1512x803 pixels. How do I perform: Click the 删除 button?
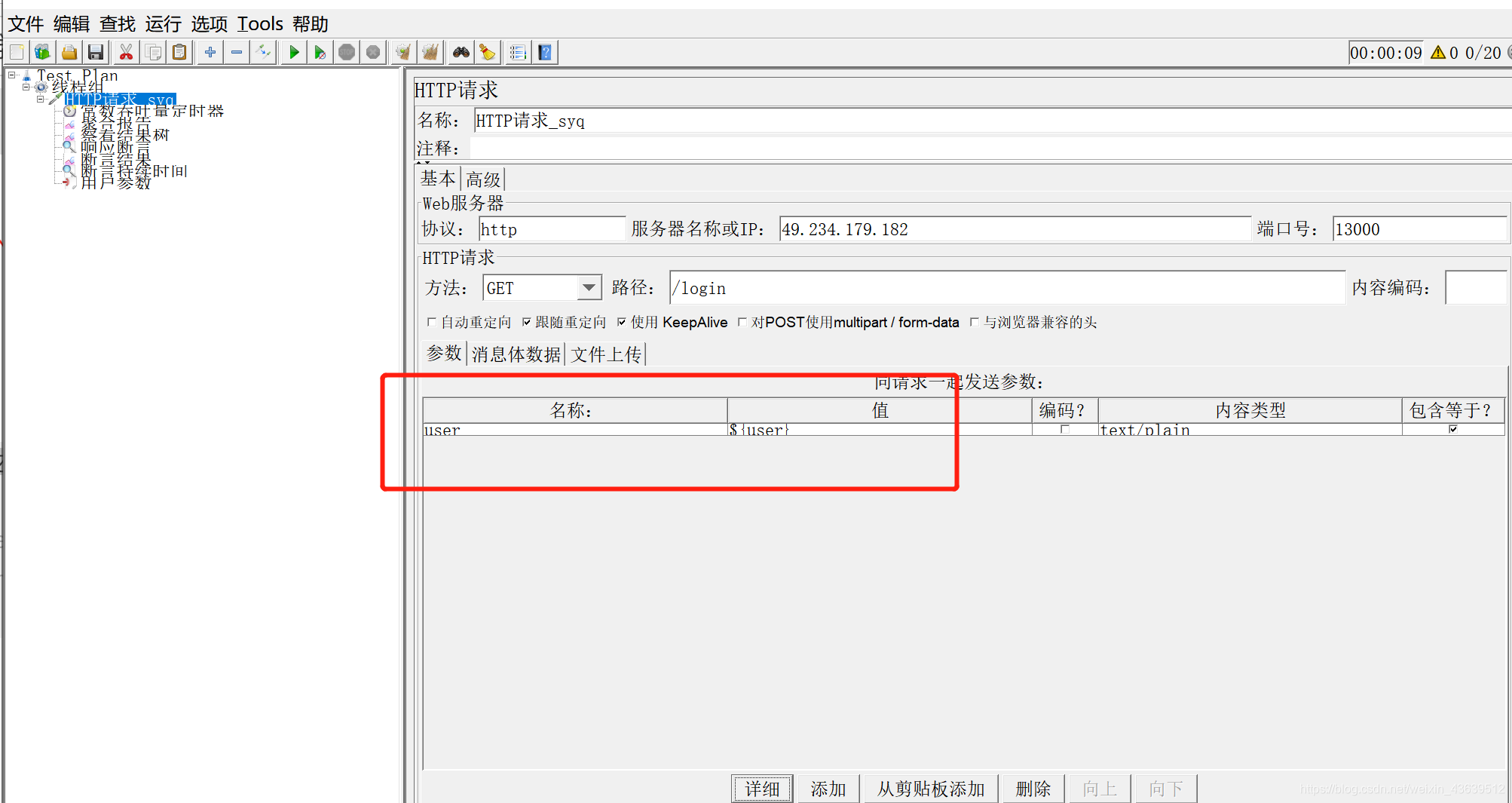pyautogui.click(x=1033, y=789)
